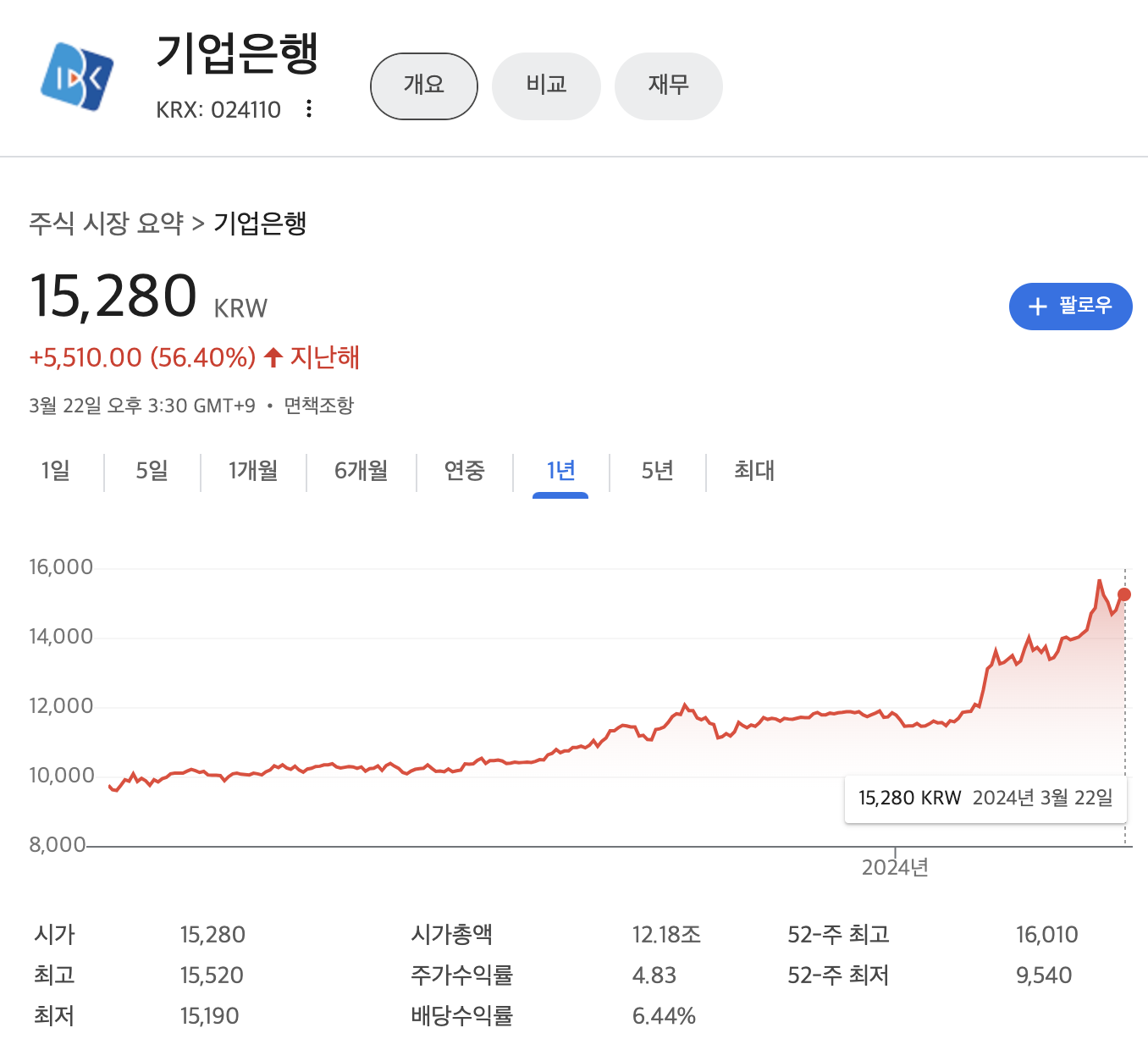Viewport: 1148px width, 1050px height.
Task: Open the 재무 tab
Action: coord(669,86)
